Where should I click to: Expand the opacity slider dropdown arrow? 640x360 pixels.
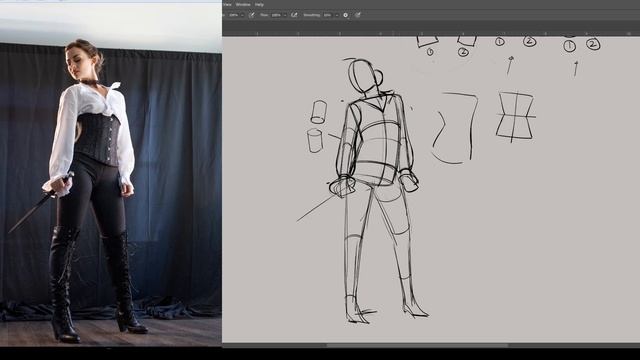pos(242,15)
